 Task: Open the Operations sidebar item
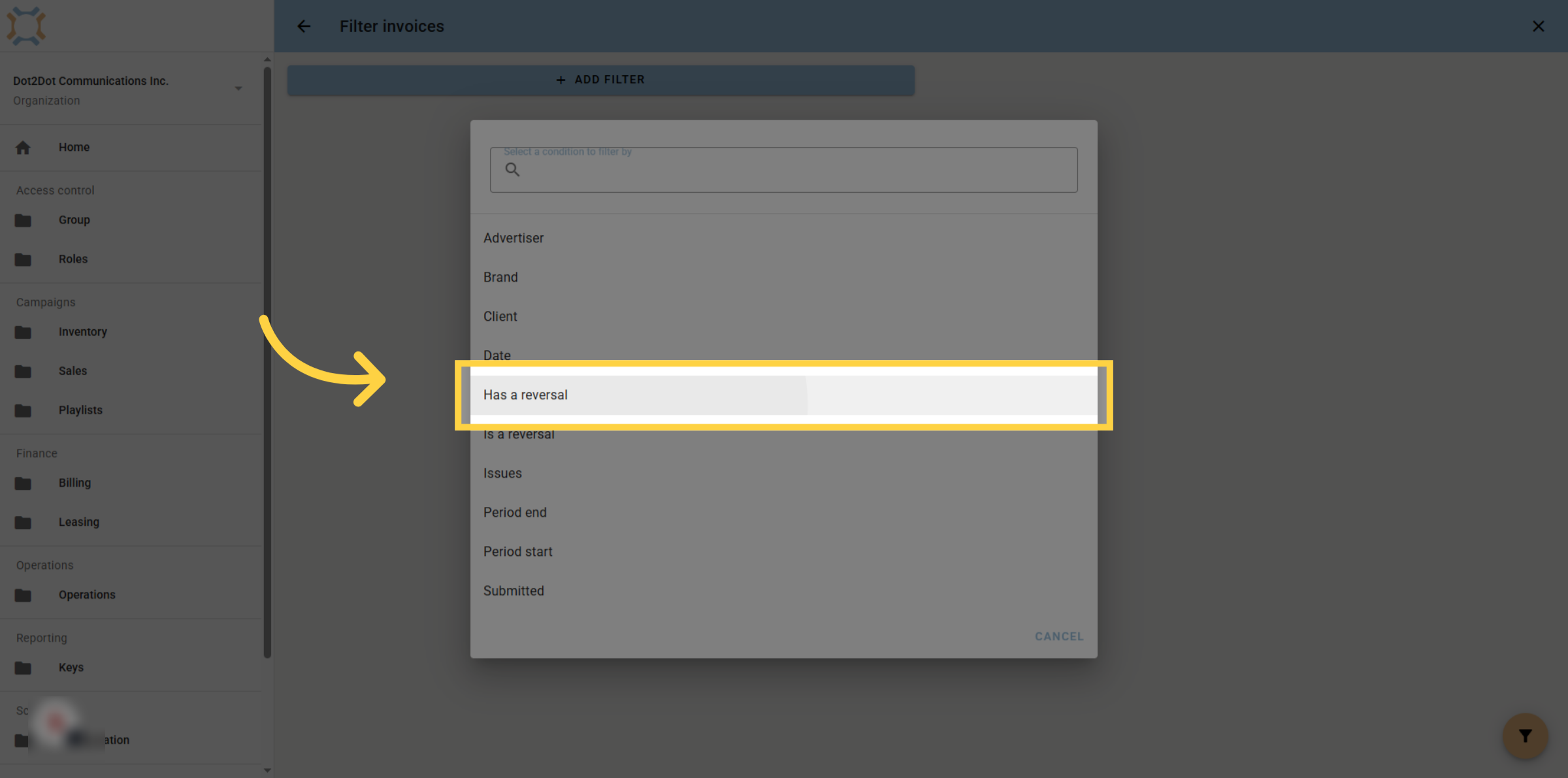point(131,595)
